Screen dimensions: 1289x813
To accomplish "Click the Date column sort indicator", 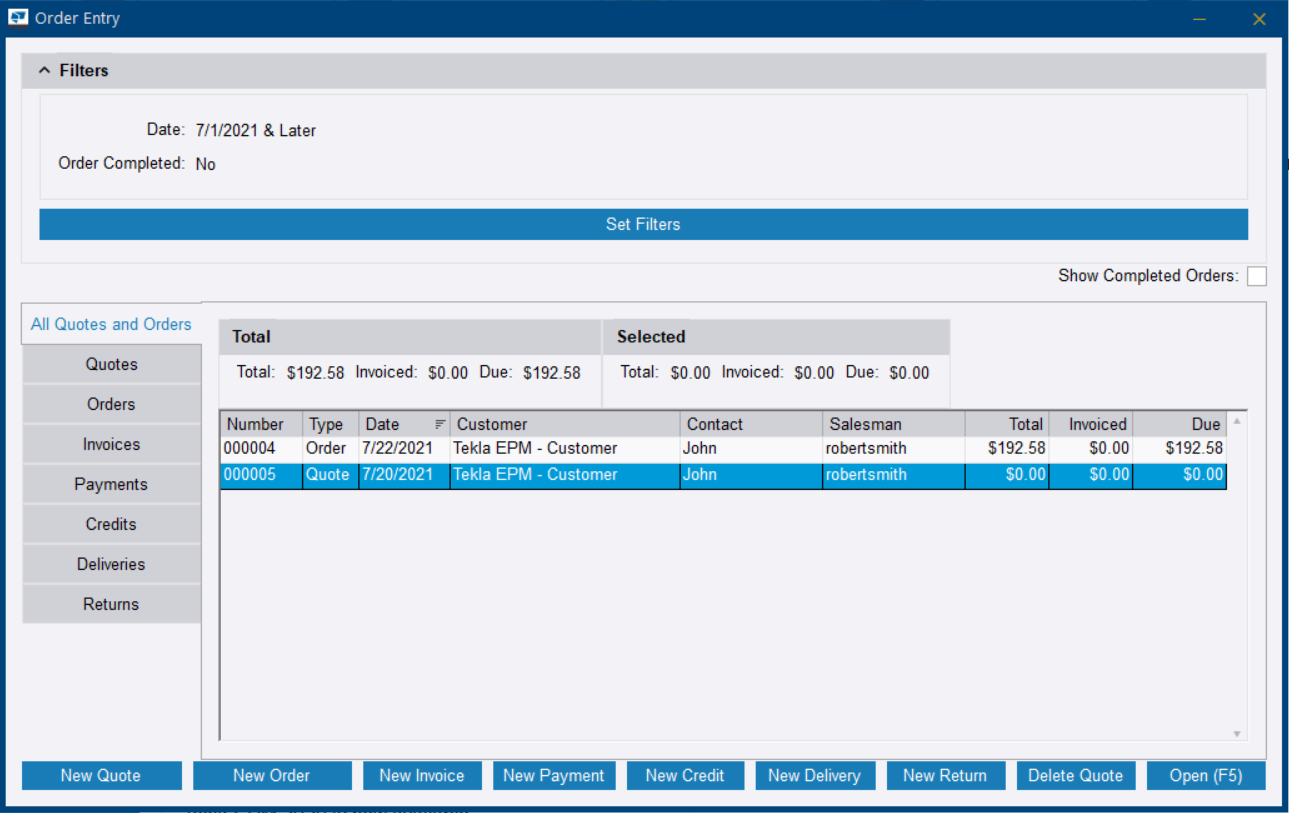I will tap(440, 424).
